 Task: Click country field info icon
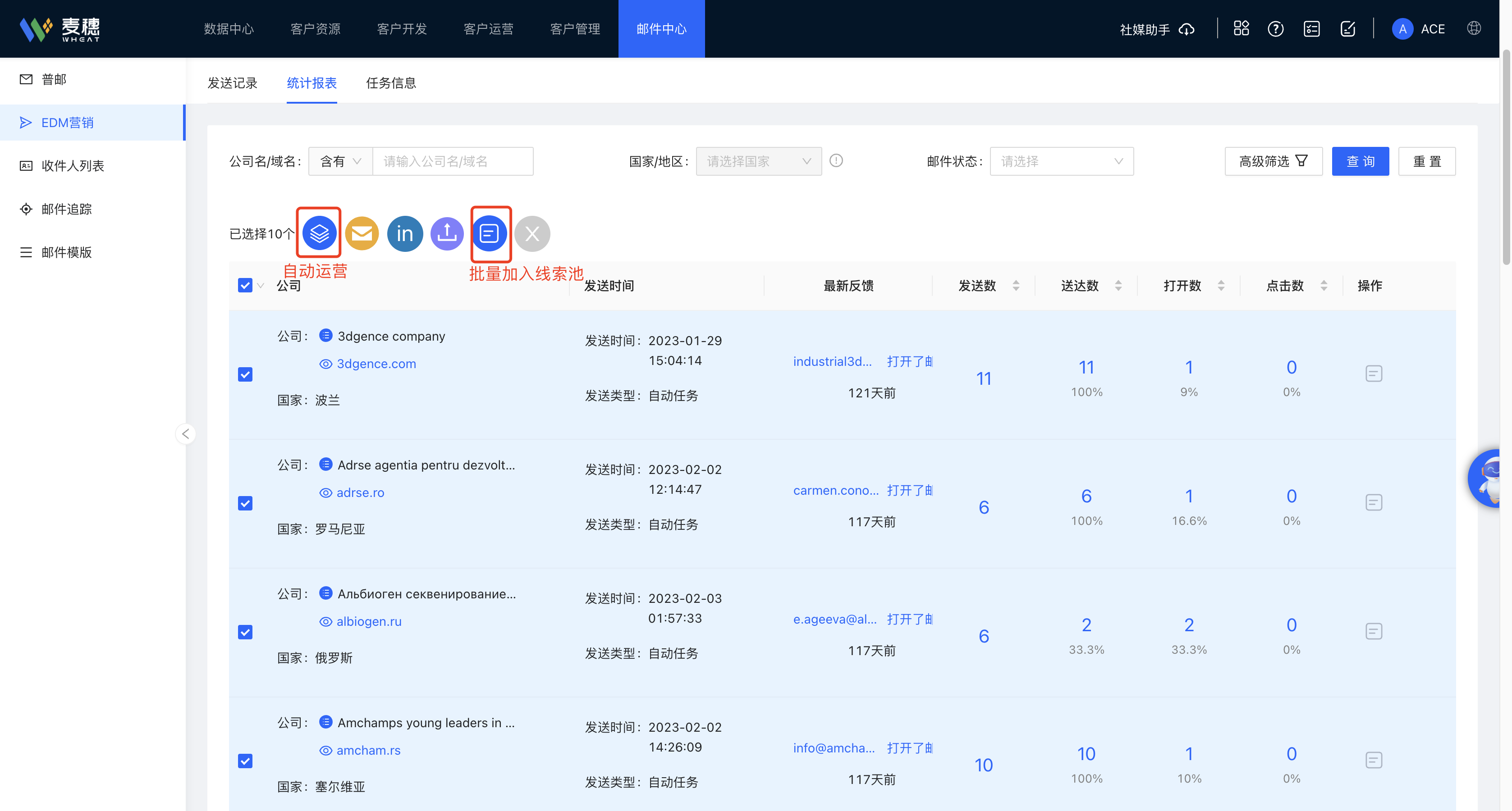coord(836,160)
